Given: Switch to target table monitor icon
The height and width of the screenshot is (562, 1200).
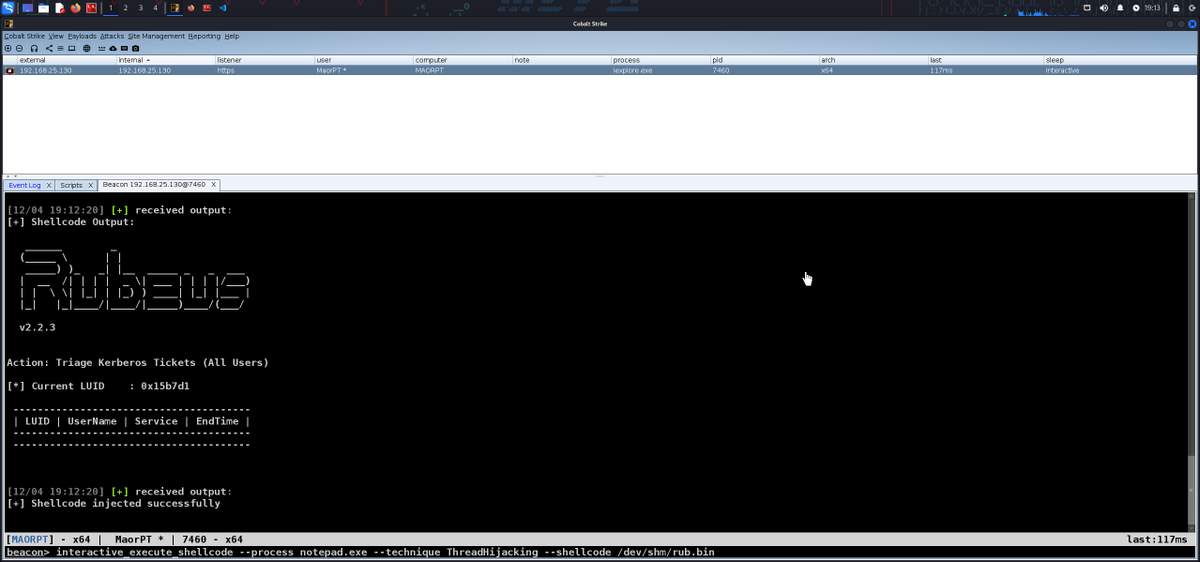Looking at the screenshot, I should point(72,48).
